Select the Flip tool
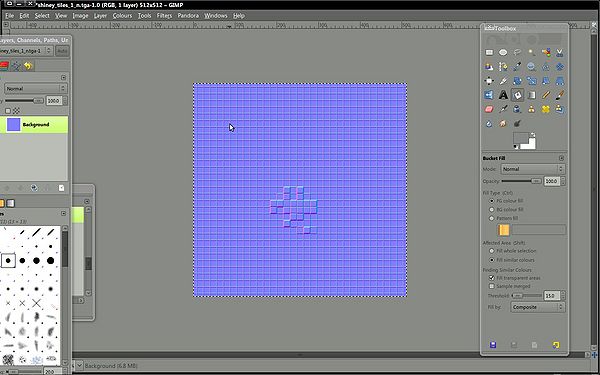Image resolution: width=600 pixels, height=375 pixels. click(489, 95)
